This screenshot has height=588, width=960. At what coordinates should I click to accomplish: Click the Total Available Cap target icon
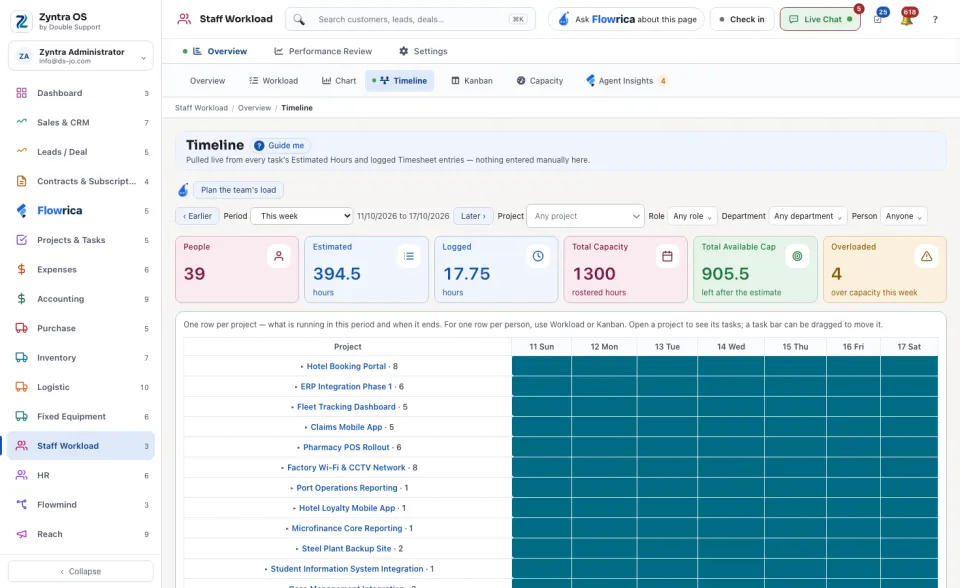tap(797, 256)
